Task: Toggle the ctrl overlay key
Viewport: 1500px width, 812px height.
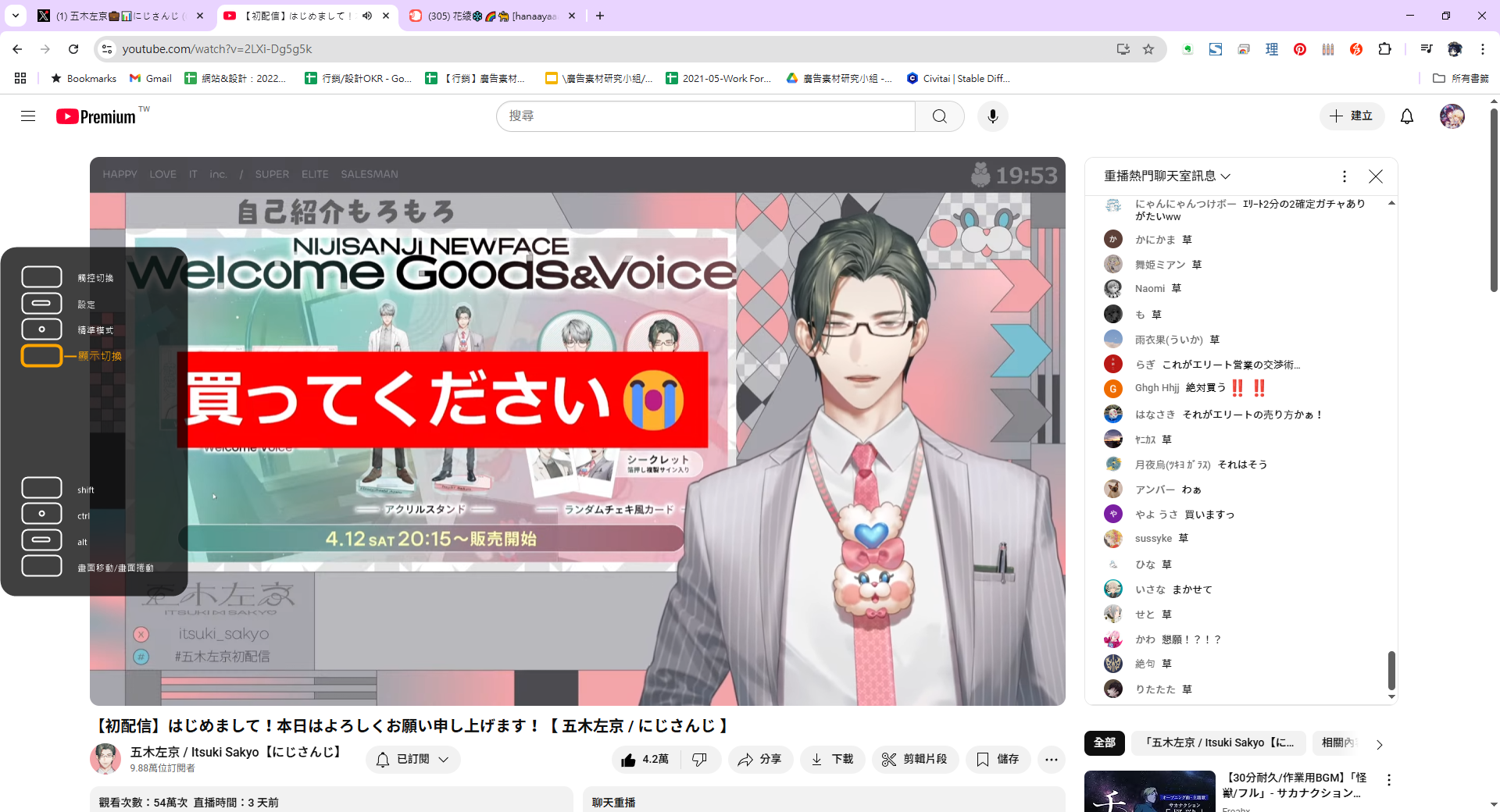Action: [x=41, y=514]
